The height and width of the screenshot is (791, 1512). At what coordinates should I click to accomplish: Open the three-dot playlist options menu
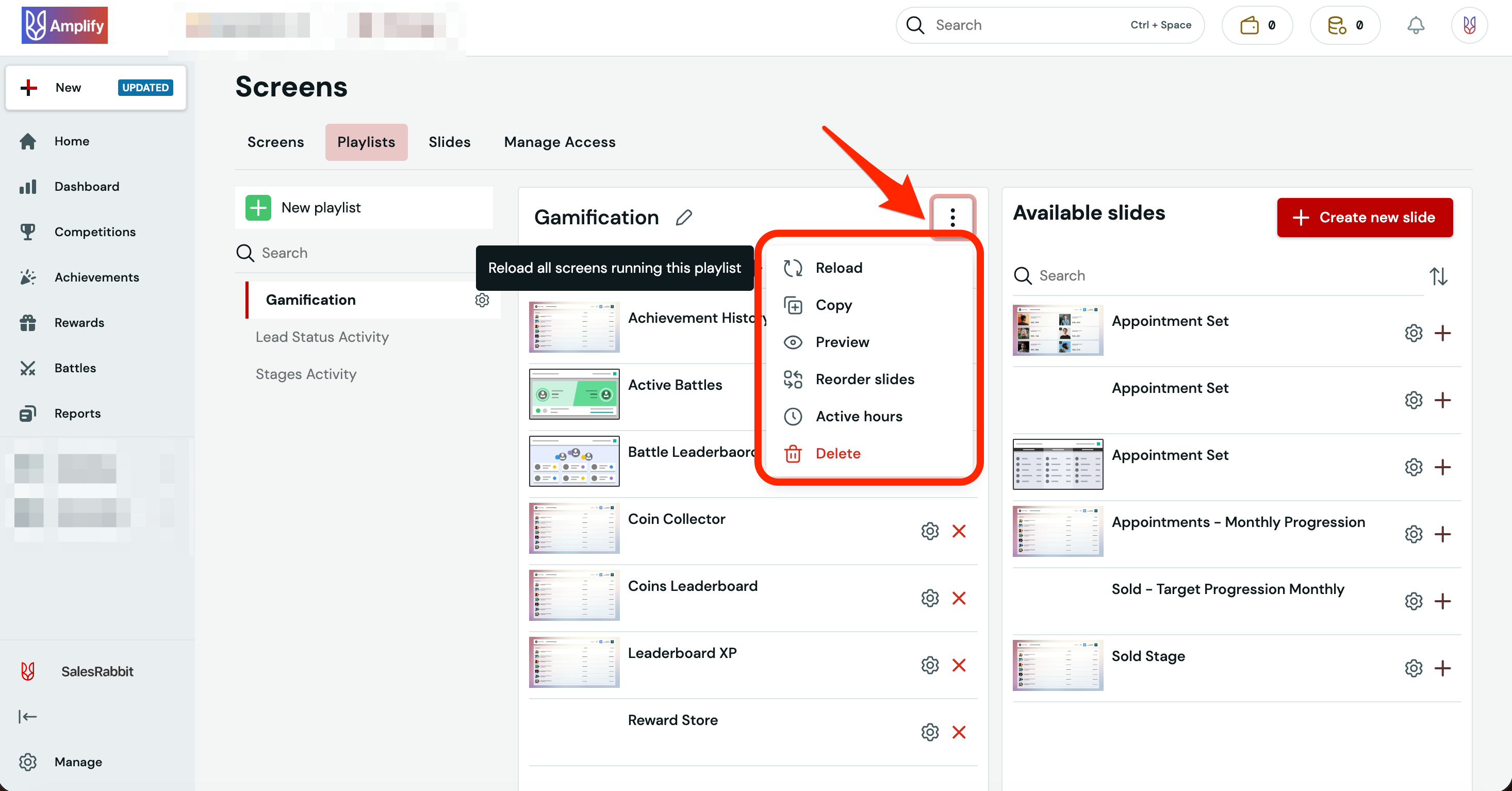(952, 218)
